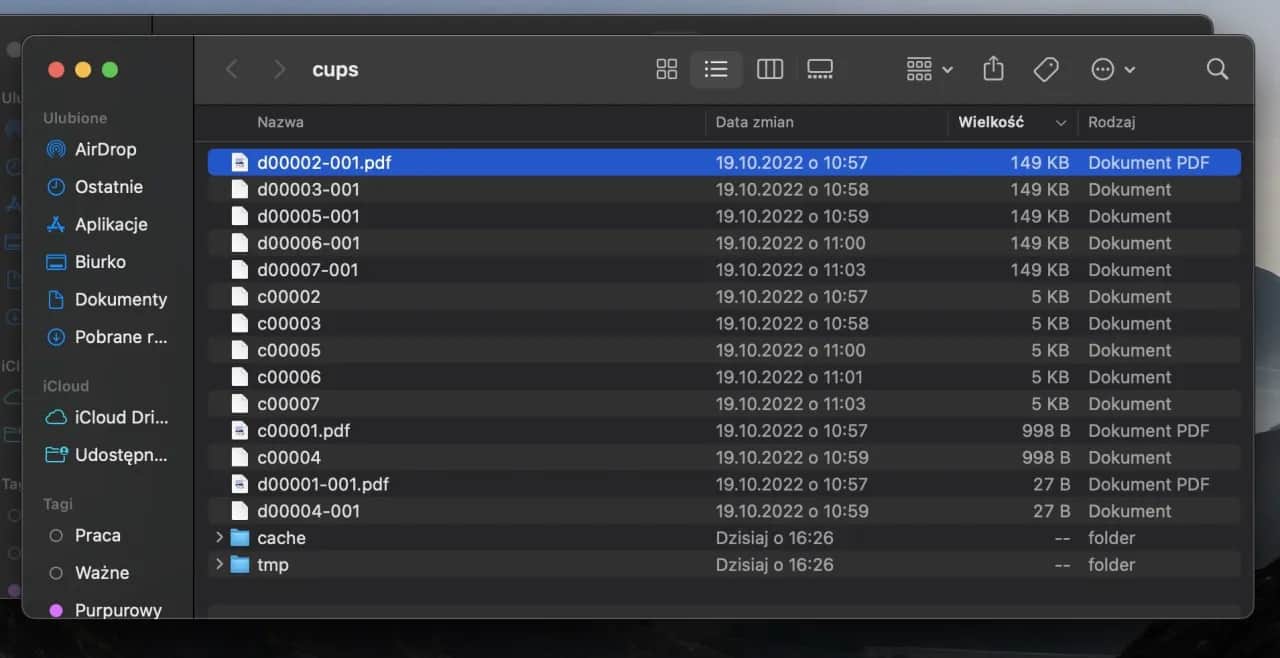Image resolution: width=1280 pixels, height=658 pixels.
Task: Select the file c00001.pdf
Action: point(304,430)
